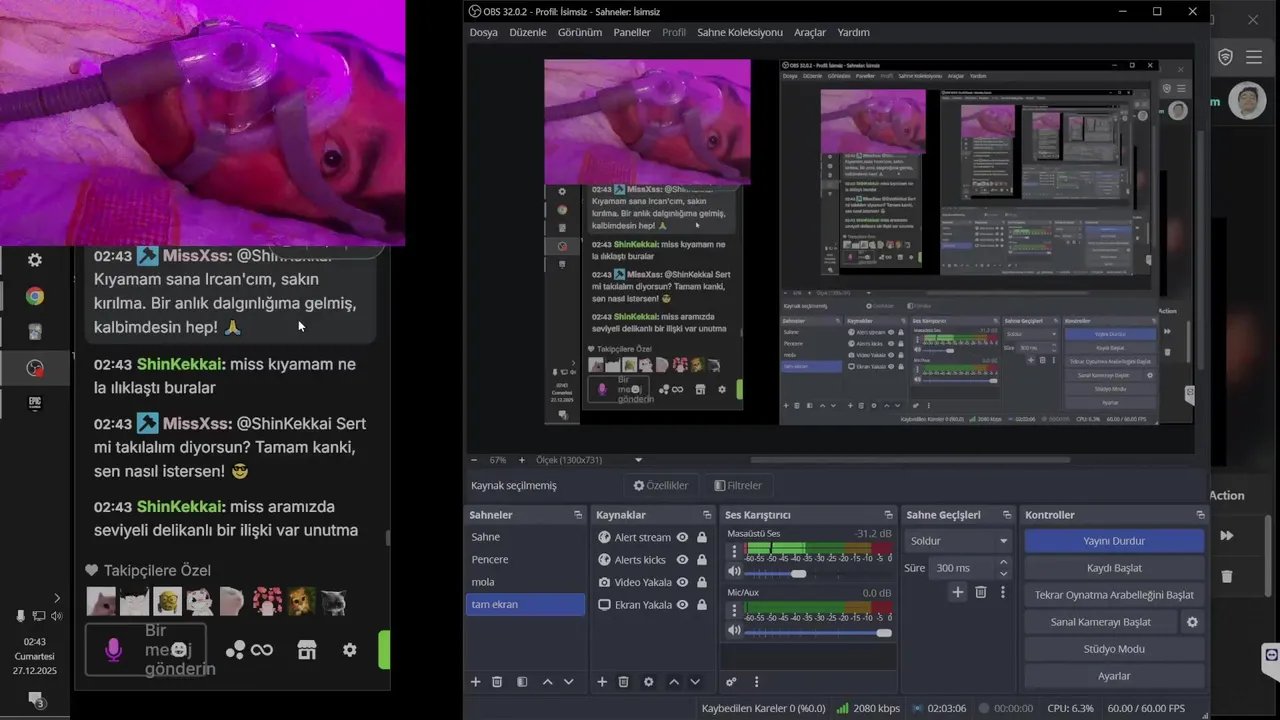Open the Sahne Koleksiyonu menu
The image size is (1280, 720).
pos(740,32)
